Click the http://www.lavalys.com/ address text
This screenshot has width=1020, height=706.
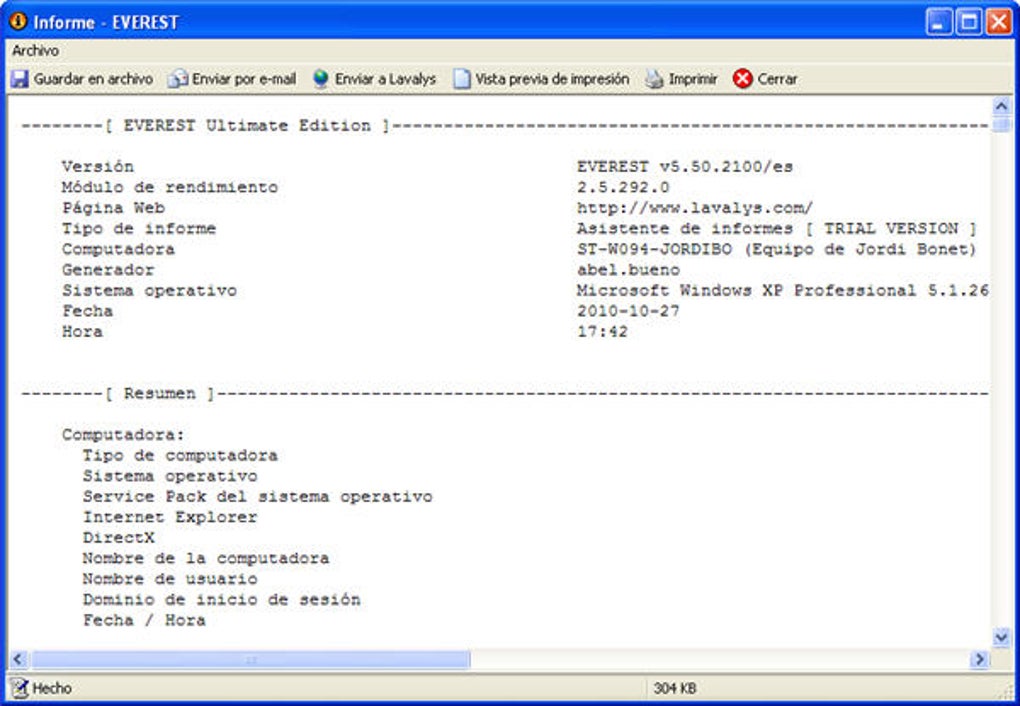pos(695,208)
